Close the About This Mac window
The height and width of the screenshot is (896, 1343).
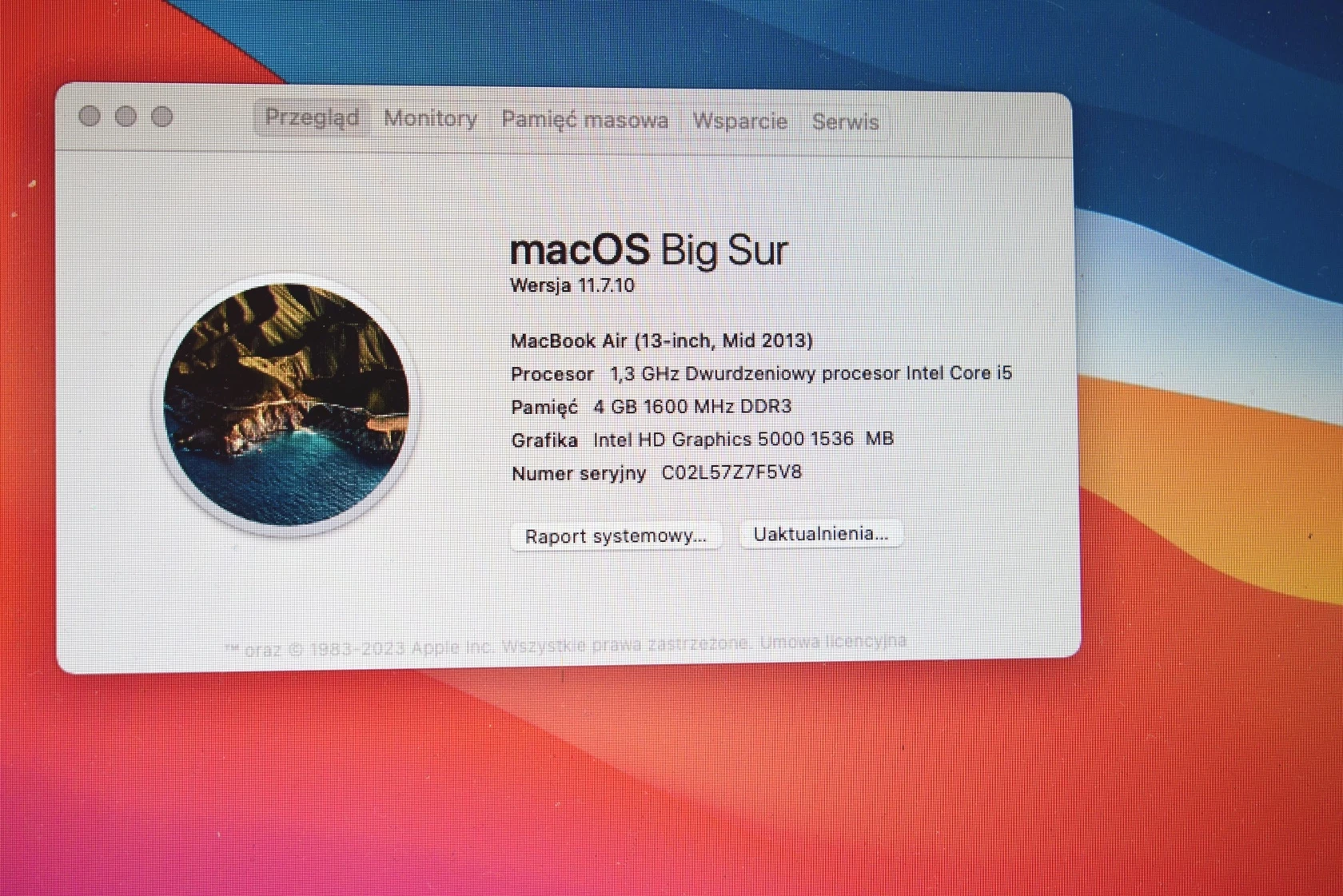click(x=90, y=117)
